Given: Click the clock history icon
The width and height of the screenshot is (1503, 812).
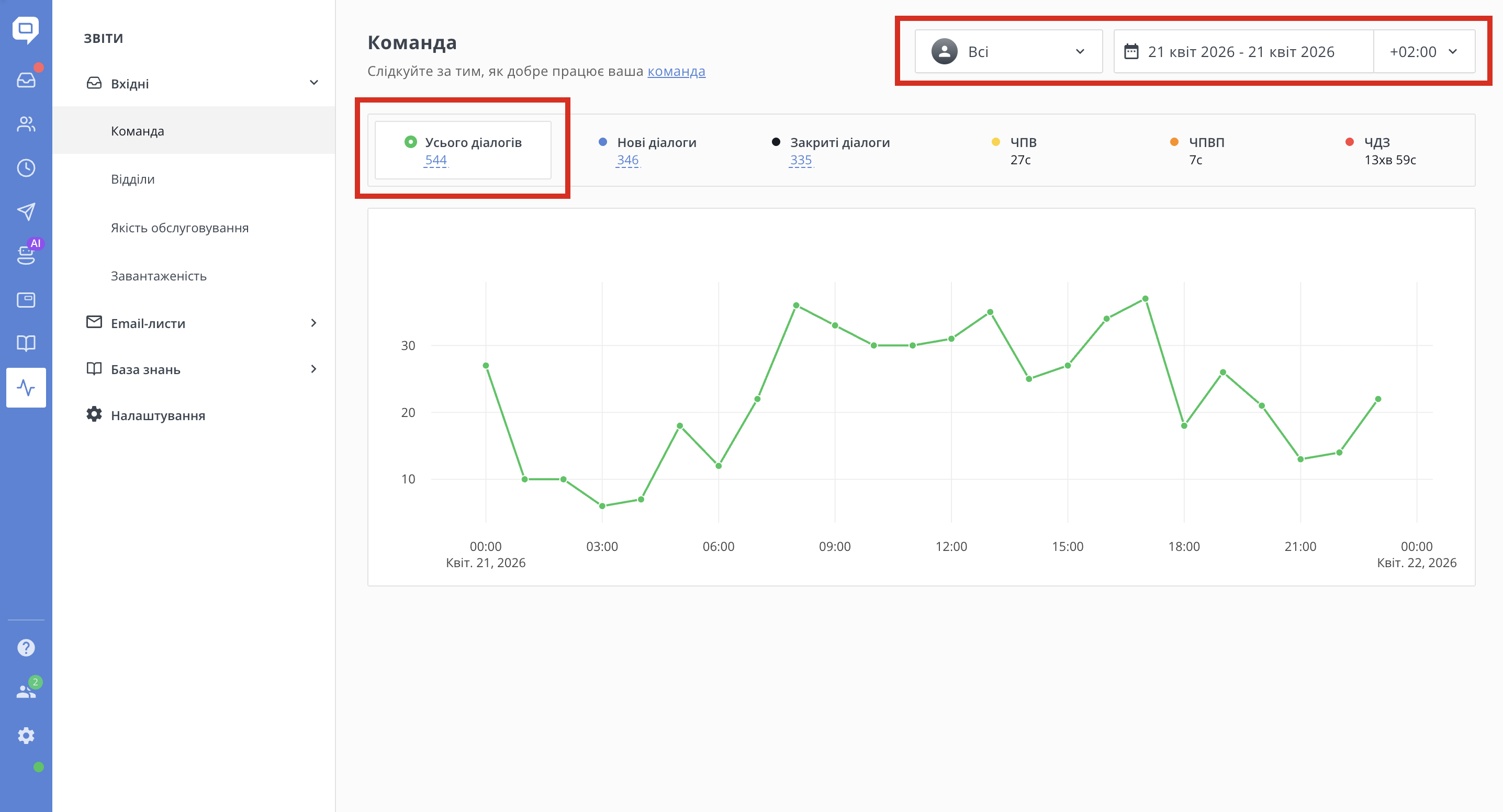Looking at the screenshot, I should (x=26, y=168).
